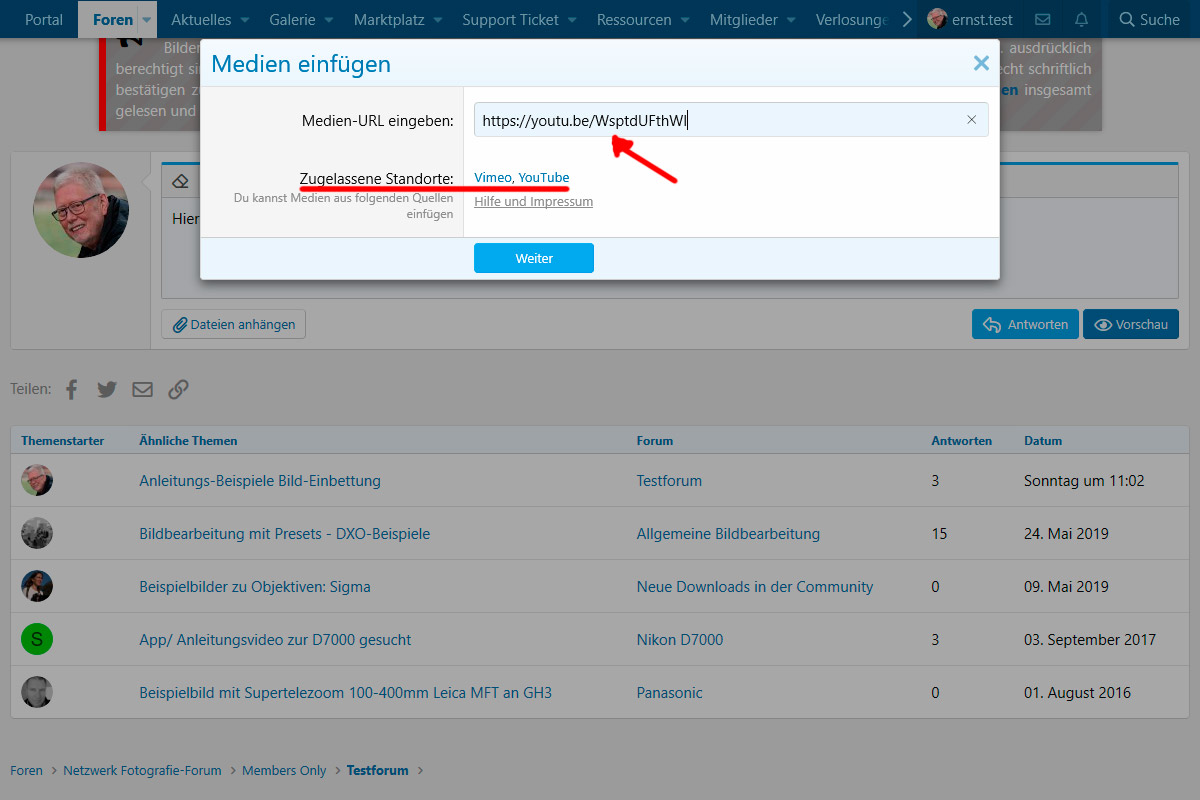This screenshot has width=1200, height=800.
Task: Open Neue Downloads in der Community link
Action: pyautogui.click(x=755, y=586)
